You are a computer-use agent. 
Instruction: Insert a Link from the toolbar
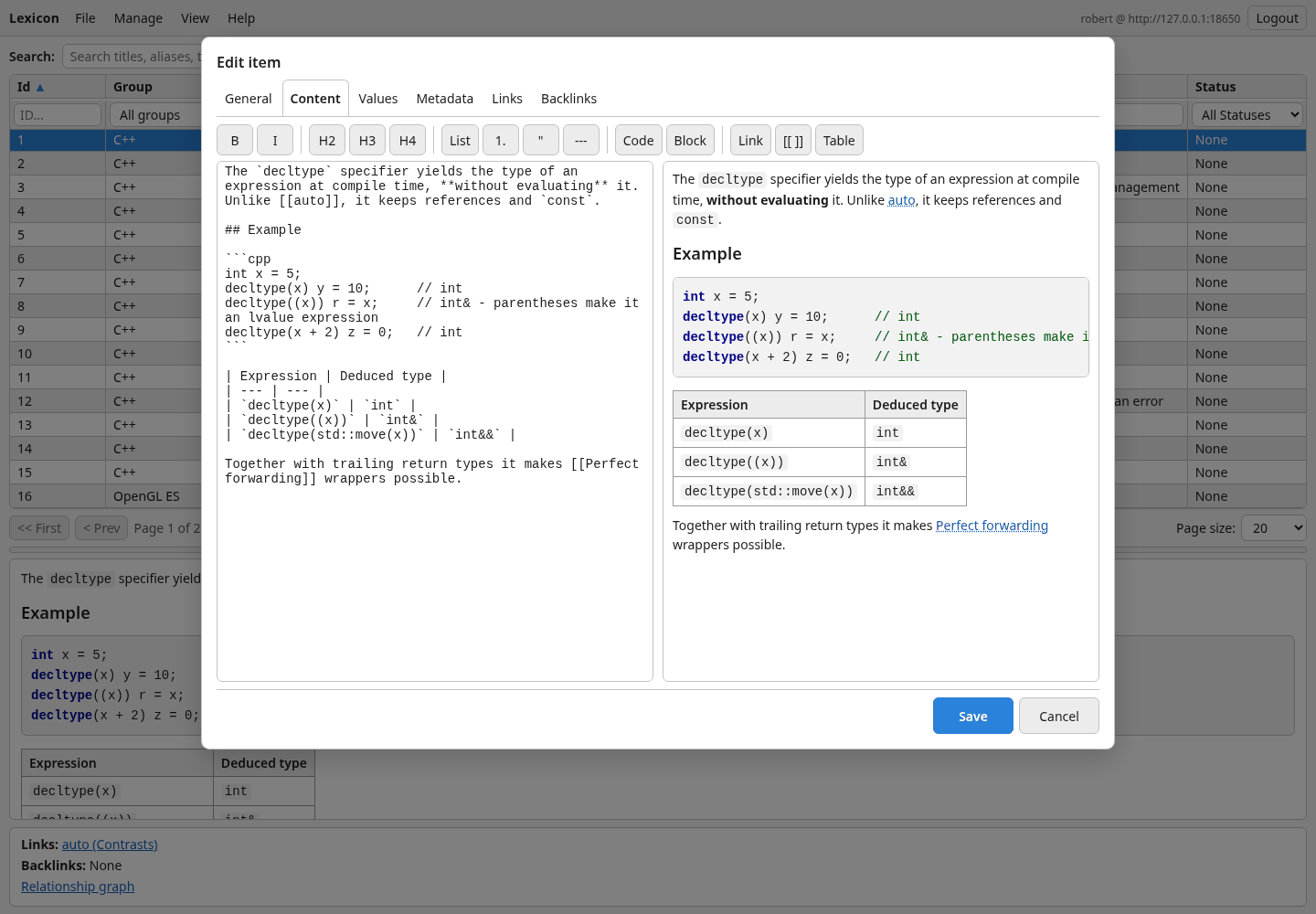point(750,141)
